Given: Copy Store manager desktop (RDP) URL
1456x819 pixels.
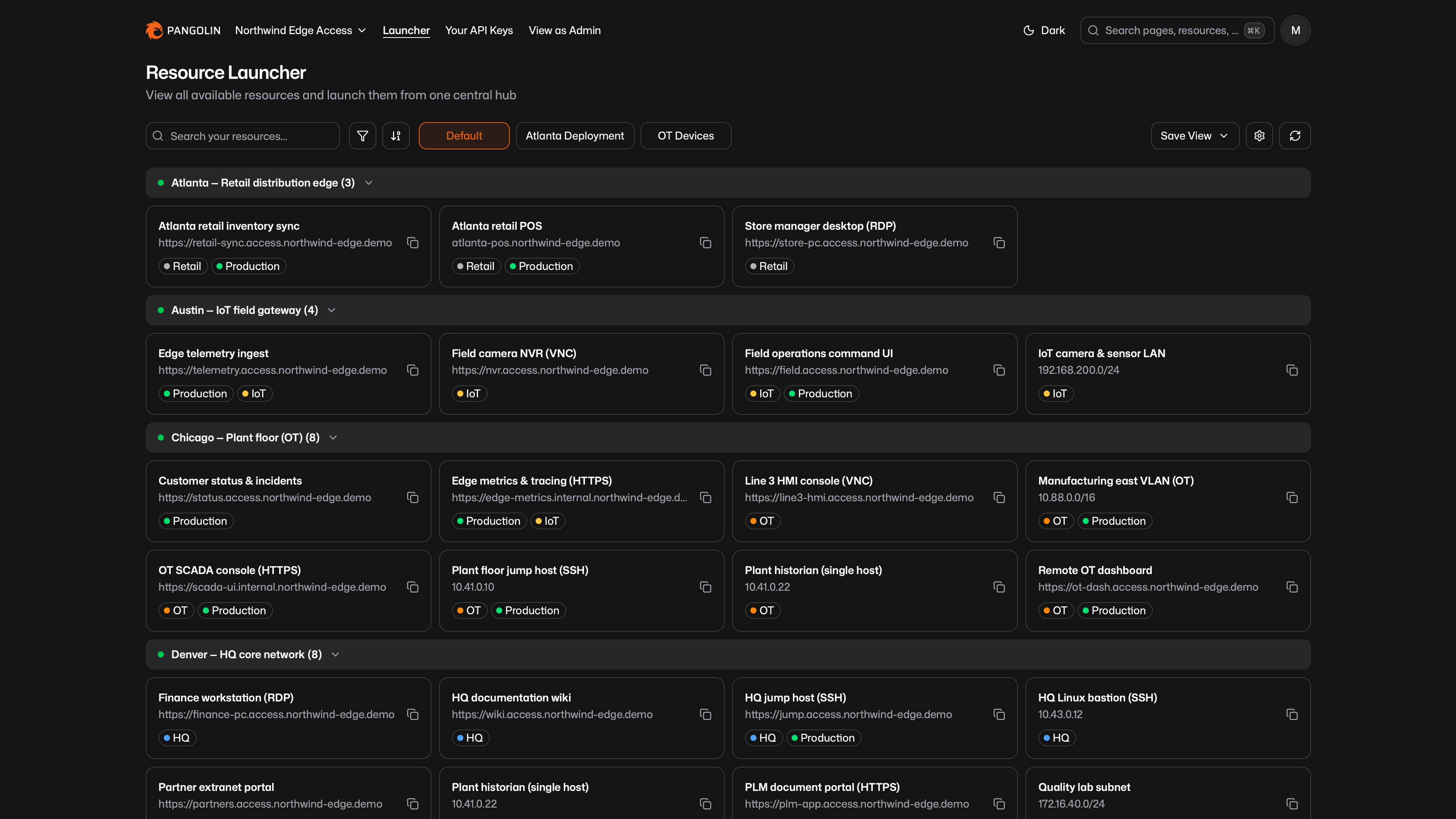Looking at the screenshot, I should [x=999, y=243].
